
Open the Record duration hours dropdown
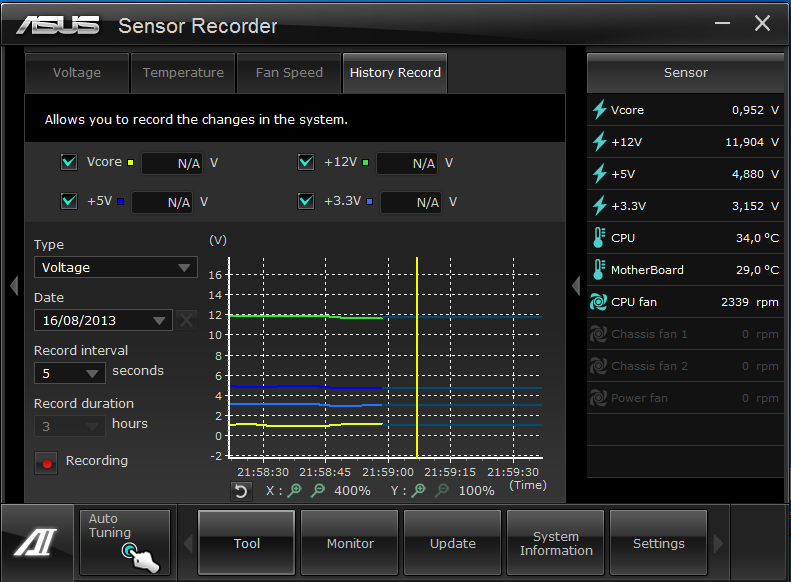pos(70,426)
